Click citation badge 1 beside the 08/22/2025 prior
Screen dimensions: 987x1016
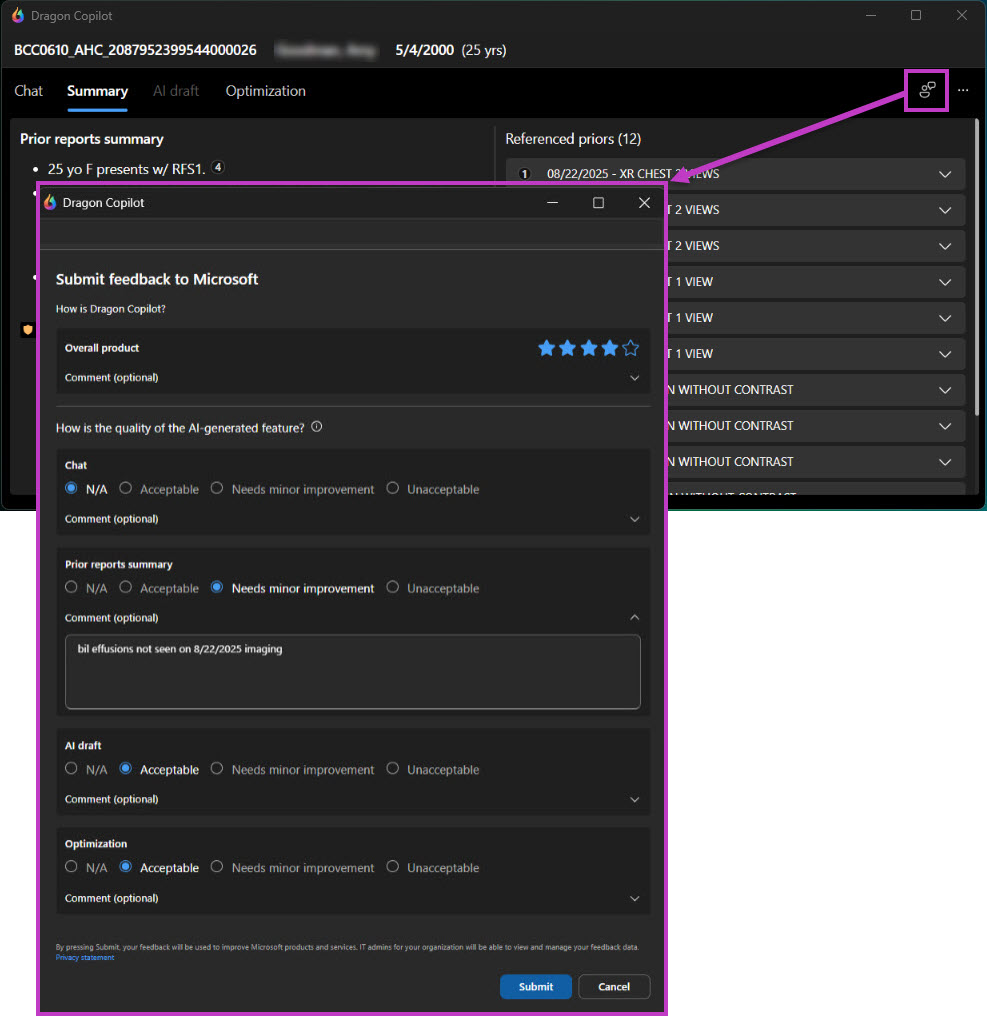[524, 173]
